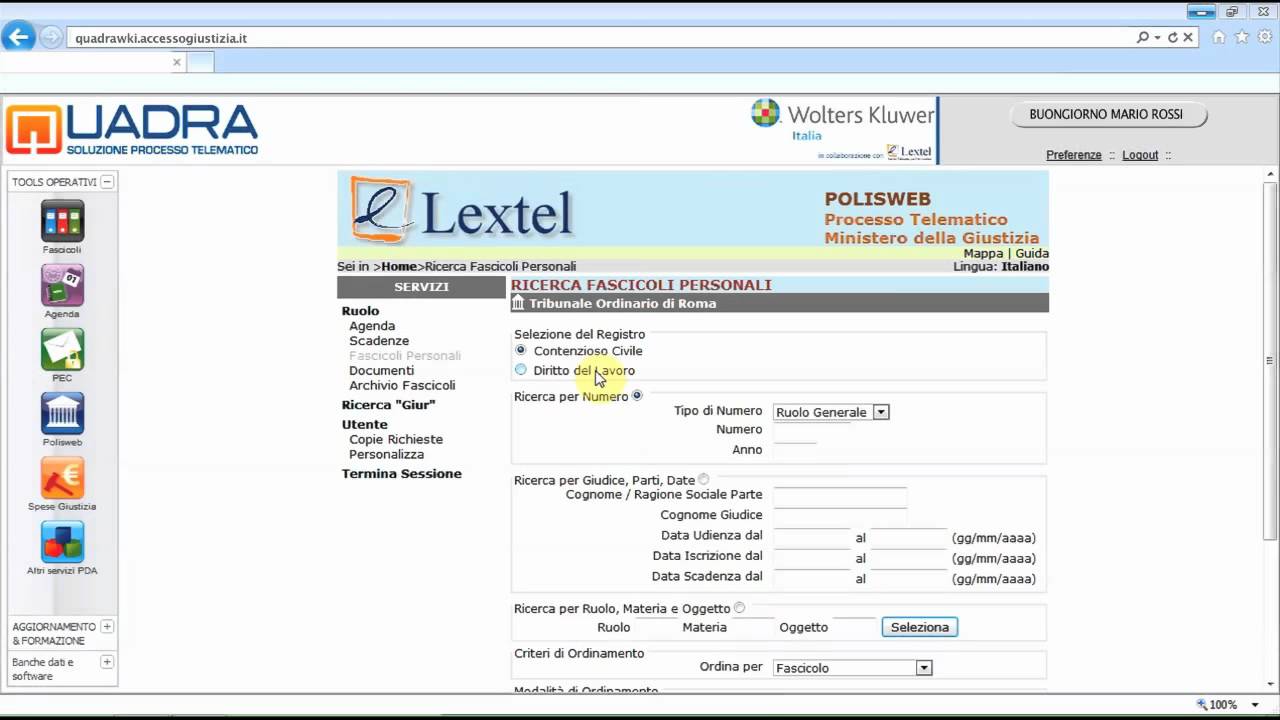The image size is (1280, 720).
Task: Open the Tipo di Numero dropdown
Action: 831,412
